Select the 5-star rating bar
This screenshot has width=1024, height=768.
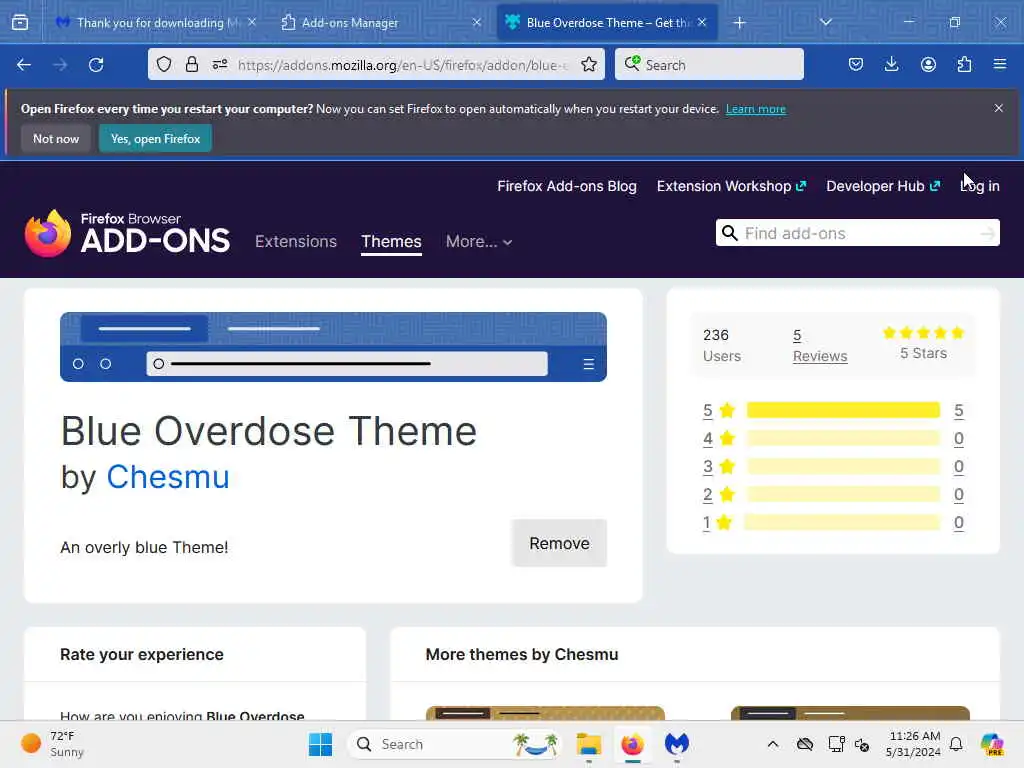(842, 410)
